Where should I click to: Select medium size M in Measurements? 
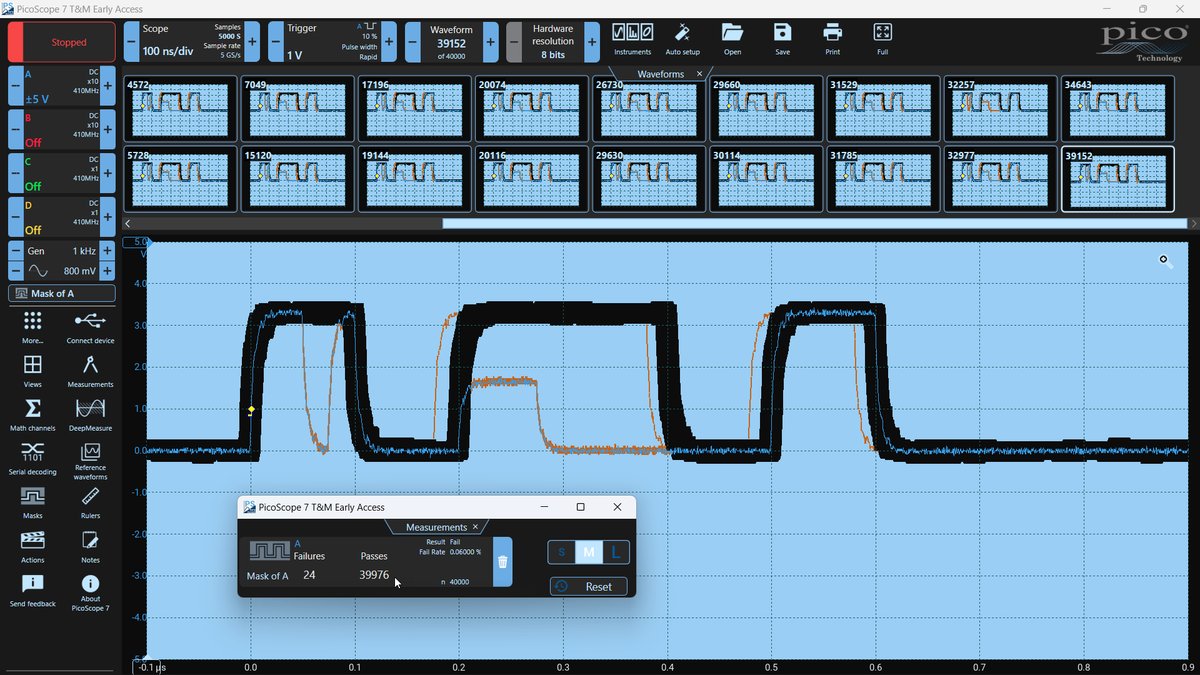pos(590,551)
